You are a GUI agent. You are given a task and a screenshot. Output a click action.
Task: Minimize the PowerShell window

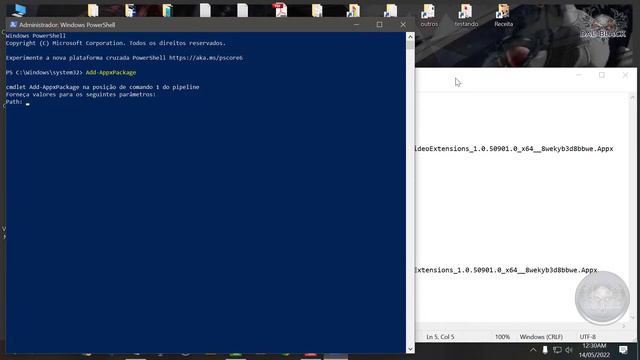pos(356,24)
